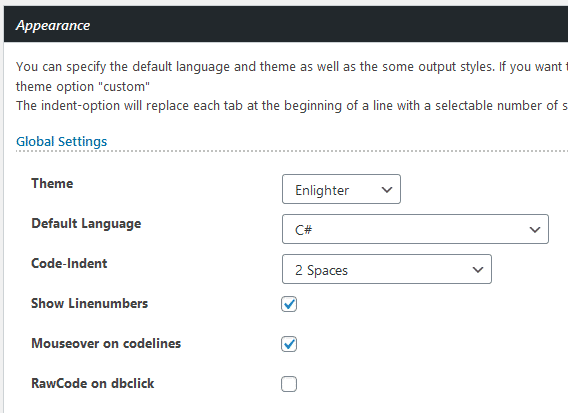Uncheck the Show Linenumbers checkbox
This screenshot has height=413, width=568.
(289, 304)
